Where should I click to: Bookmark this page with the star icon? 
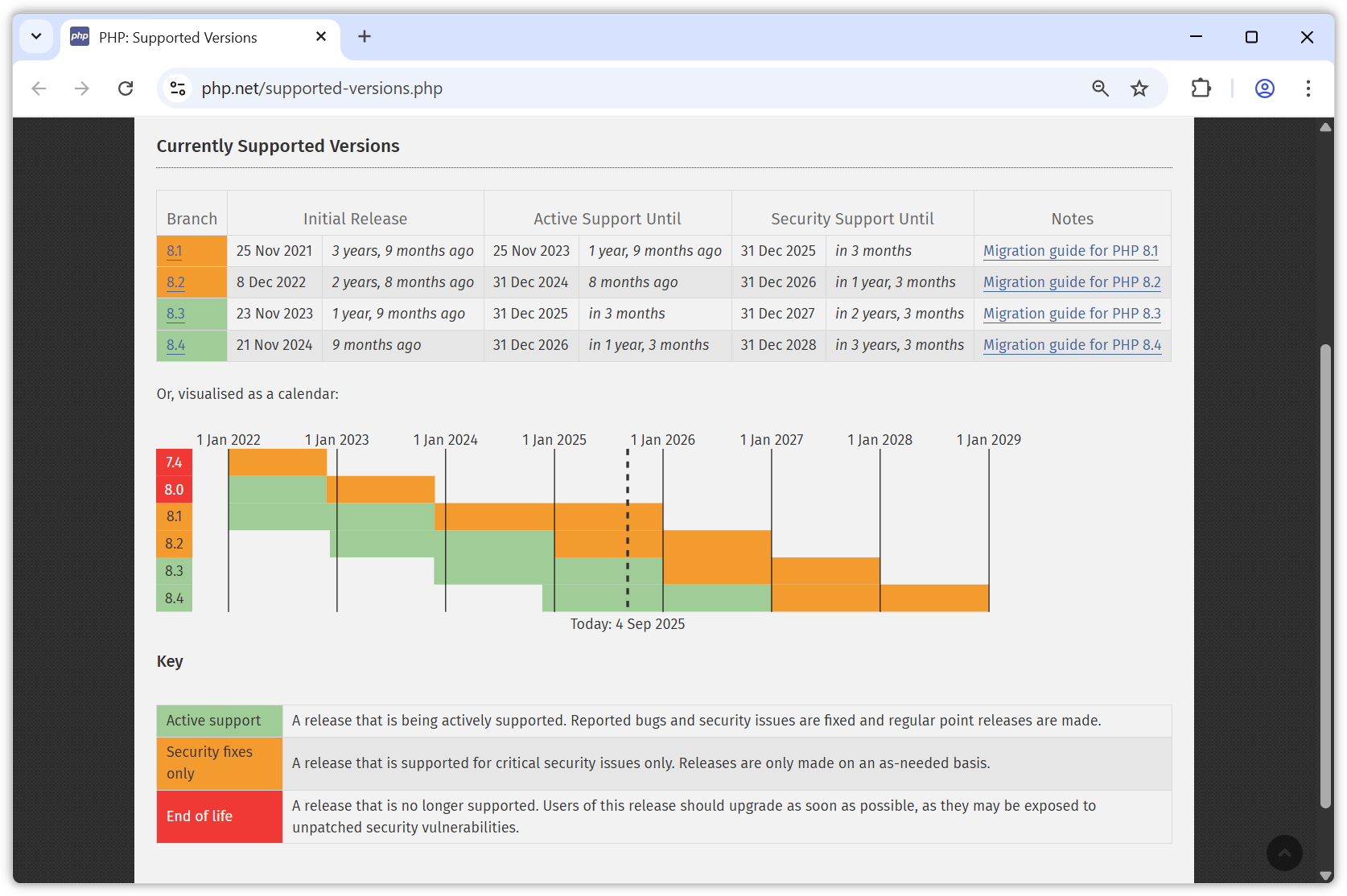coord(1139,88)
